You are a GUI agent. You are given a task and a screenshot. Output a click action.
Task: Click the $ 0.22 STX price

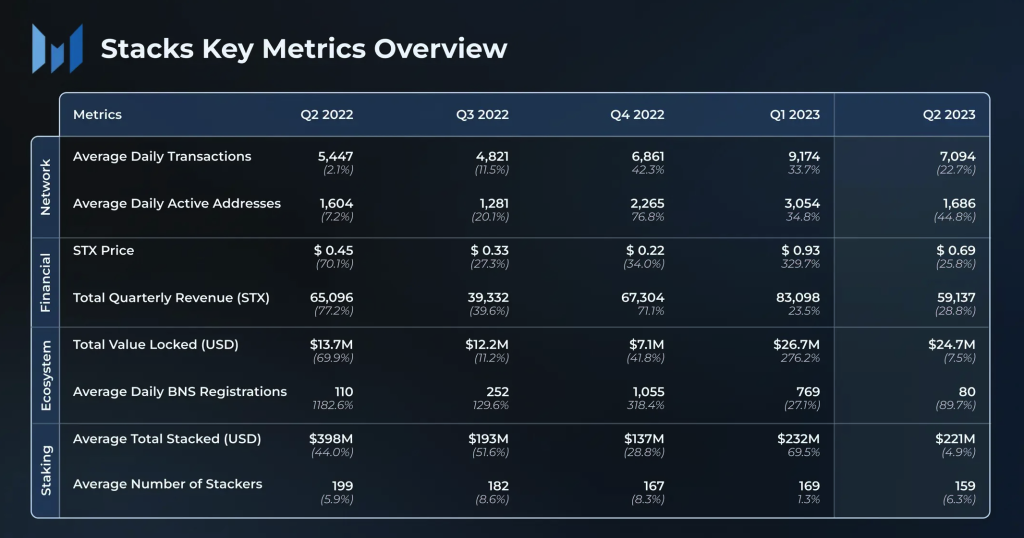645,251
